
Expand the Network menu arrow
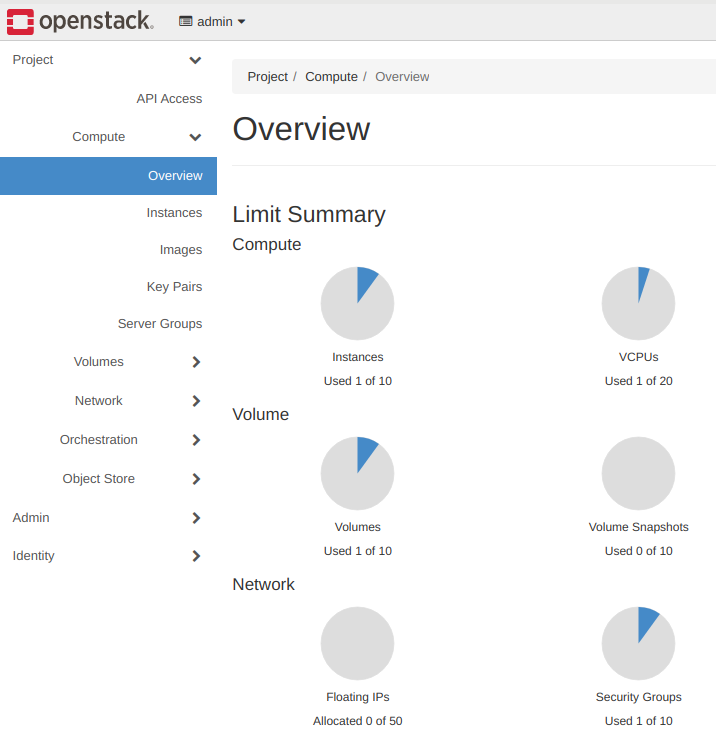click(x=196, y=401)
